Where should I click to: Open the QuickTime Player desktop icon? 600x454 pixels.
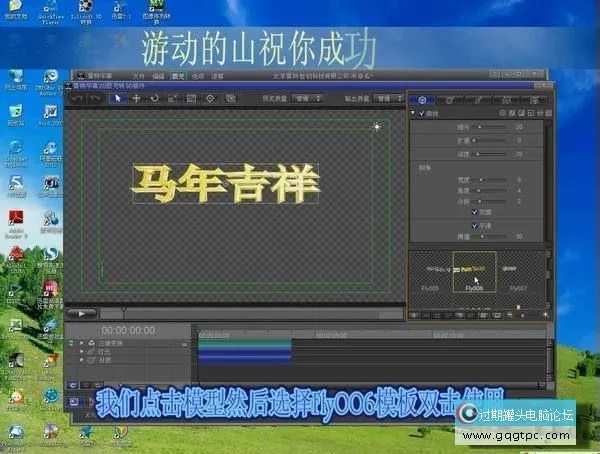pyautogui.click(x=50, y=13)
